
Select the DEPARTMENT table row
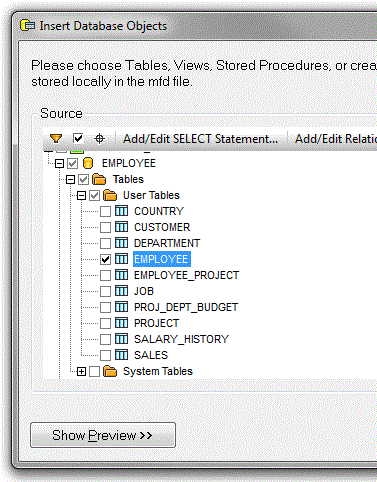coord(167,243)
